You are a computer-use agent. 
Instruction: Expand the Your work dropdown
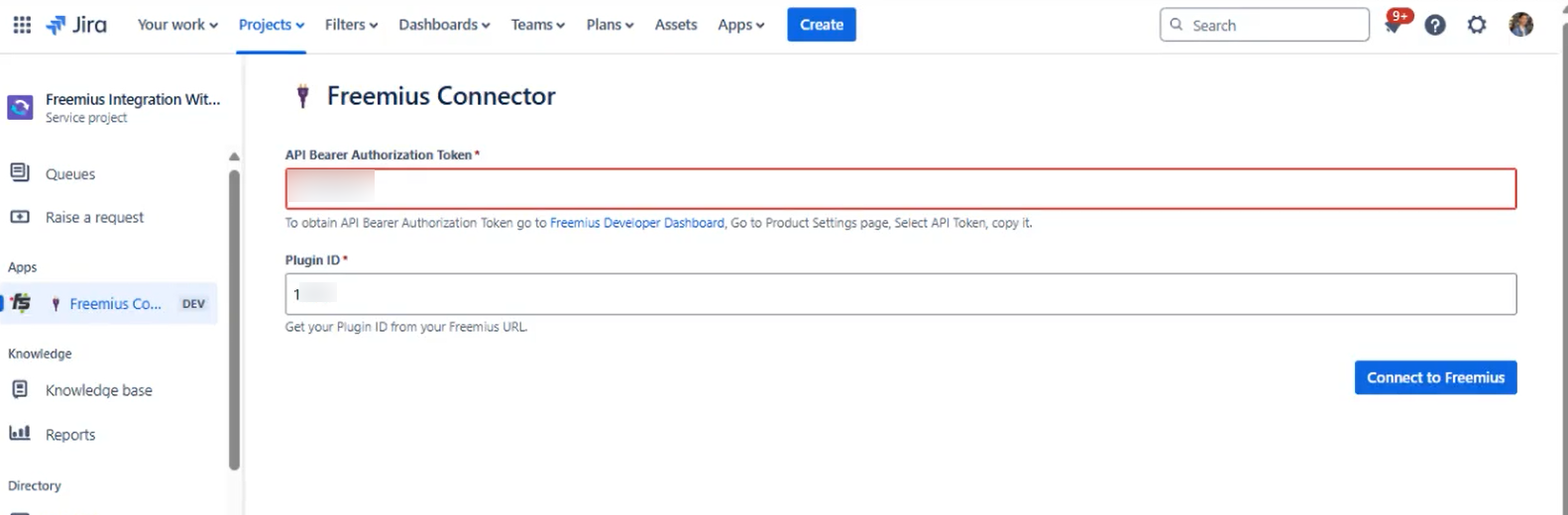[x=177, y=25]
